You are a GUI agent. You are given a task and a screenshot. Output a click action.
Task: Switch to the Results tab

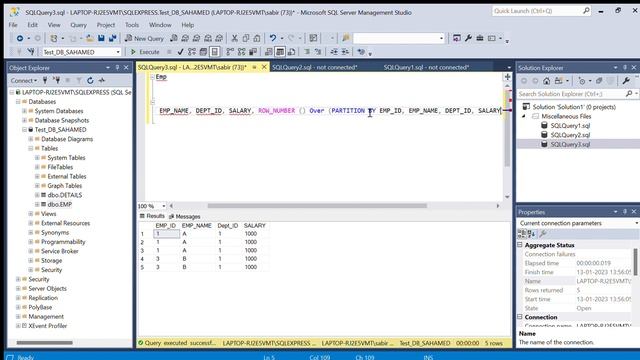point(152,216)
